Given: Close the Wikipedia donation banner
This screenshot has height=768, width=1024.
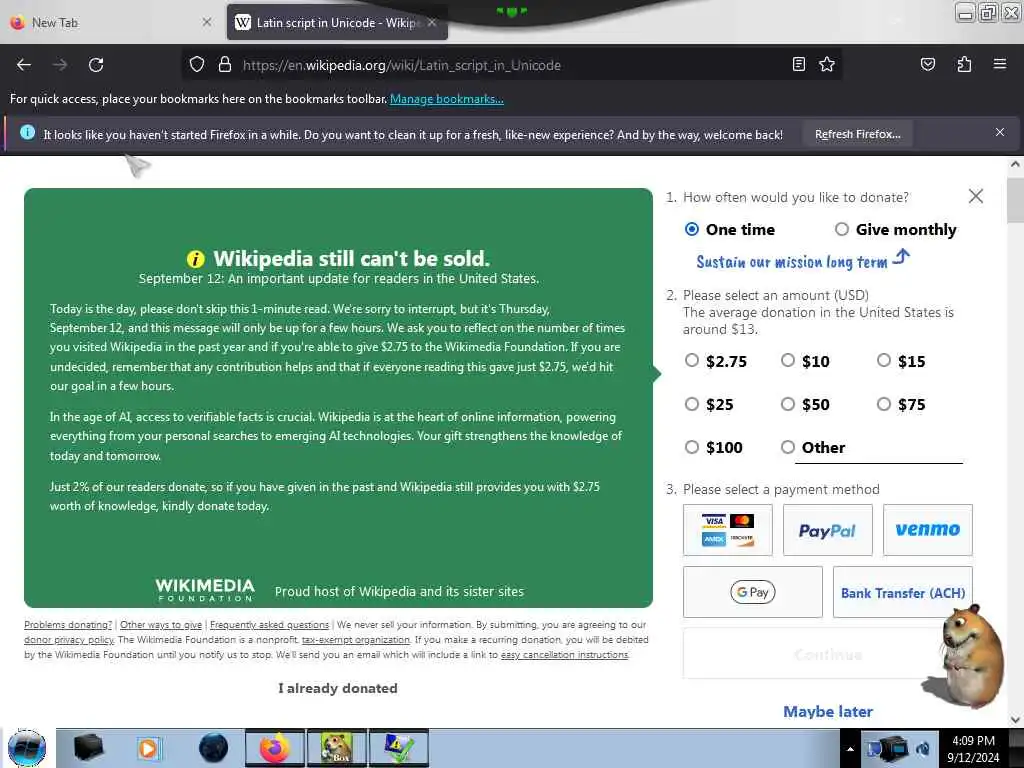Looking at the screenshot, I should click(x=976, y=196).
